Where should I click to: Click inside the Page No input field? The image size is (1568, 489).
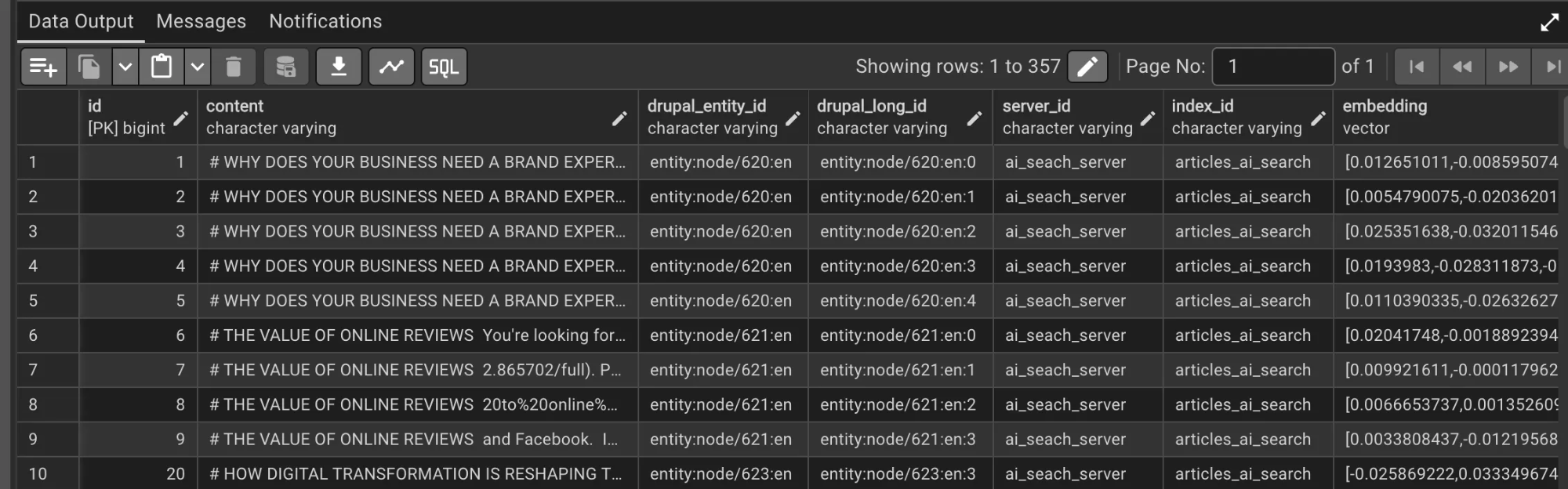click(1272, 67)
